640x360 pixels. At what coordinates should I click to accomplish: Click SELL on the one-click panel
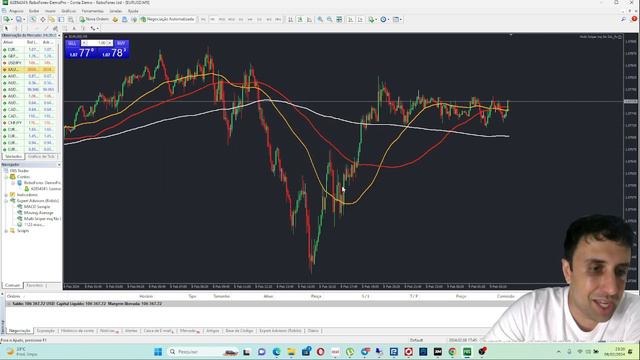72,43
